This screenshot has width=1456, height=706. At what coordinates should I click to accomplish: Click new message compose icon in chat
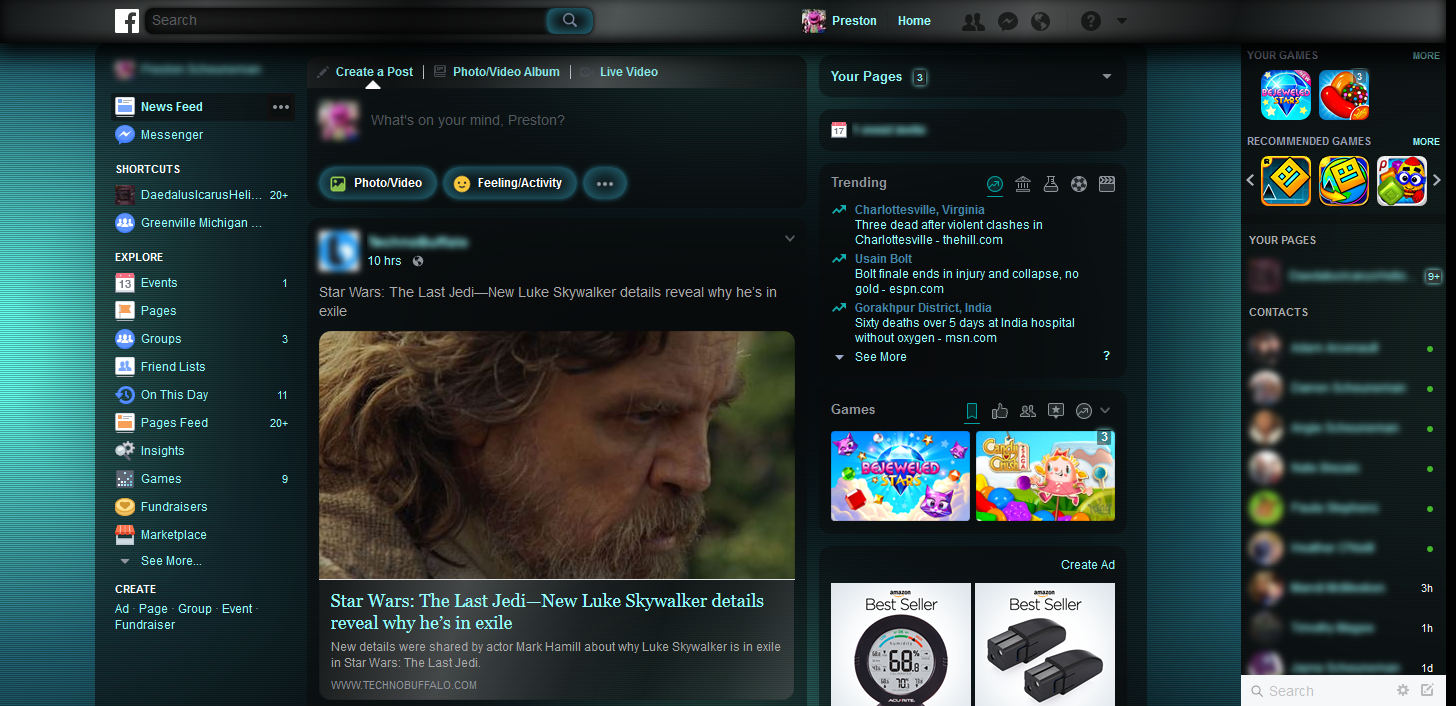pyautogui.click(x=1427, y=690)
